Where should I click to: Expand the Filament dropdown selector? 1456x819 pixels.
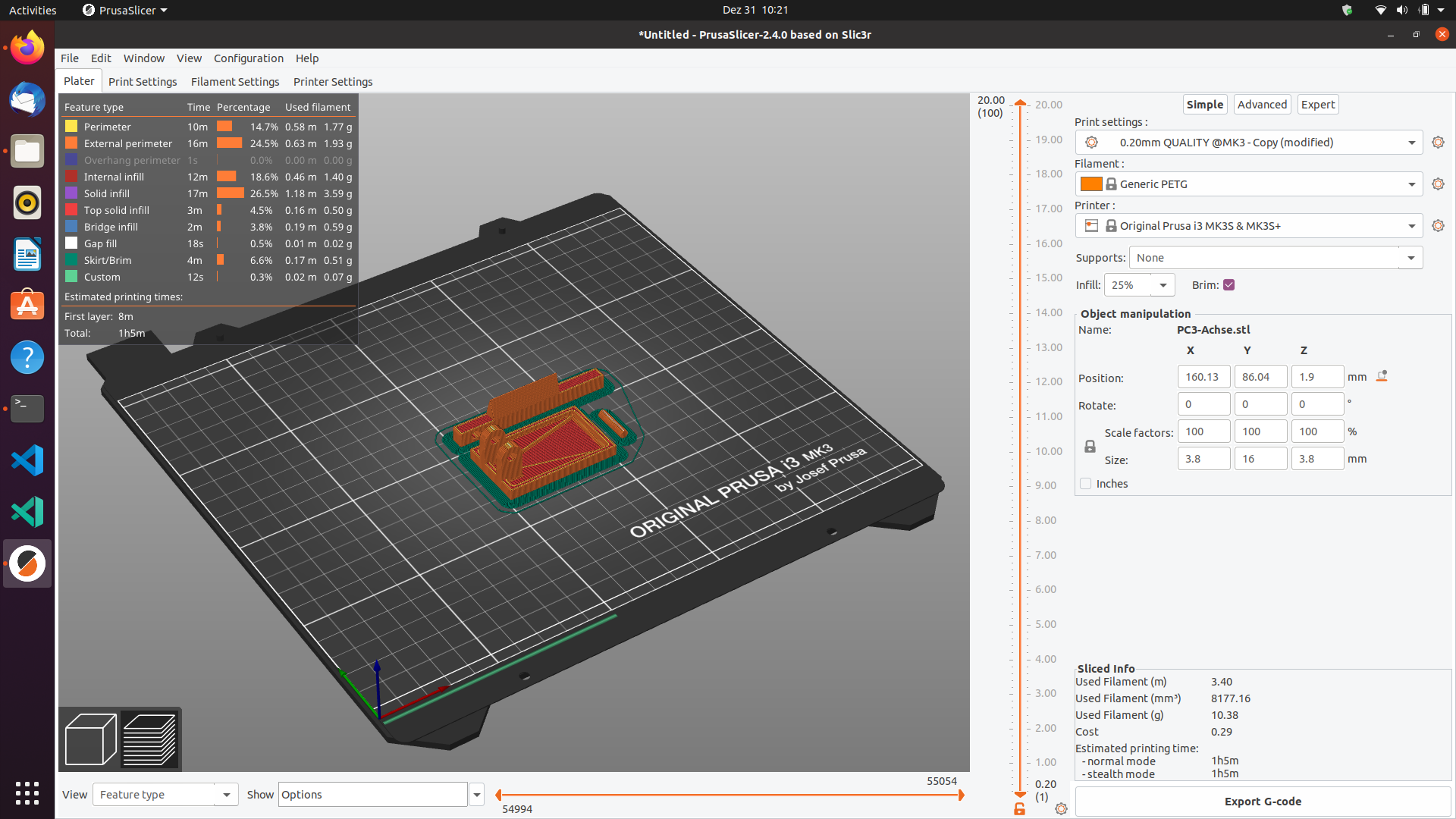click(x=1411, y=183)
